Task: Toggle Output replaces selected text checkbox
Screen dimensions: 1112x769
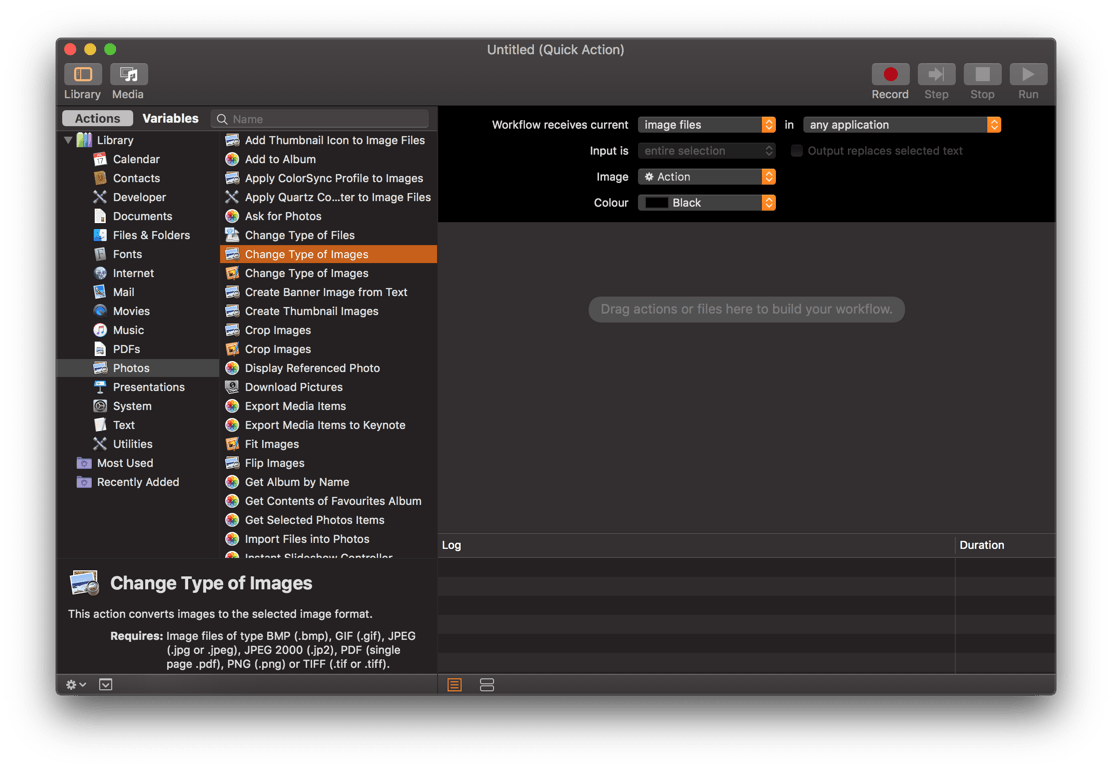Action: coord(797,151)
